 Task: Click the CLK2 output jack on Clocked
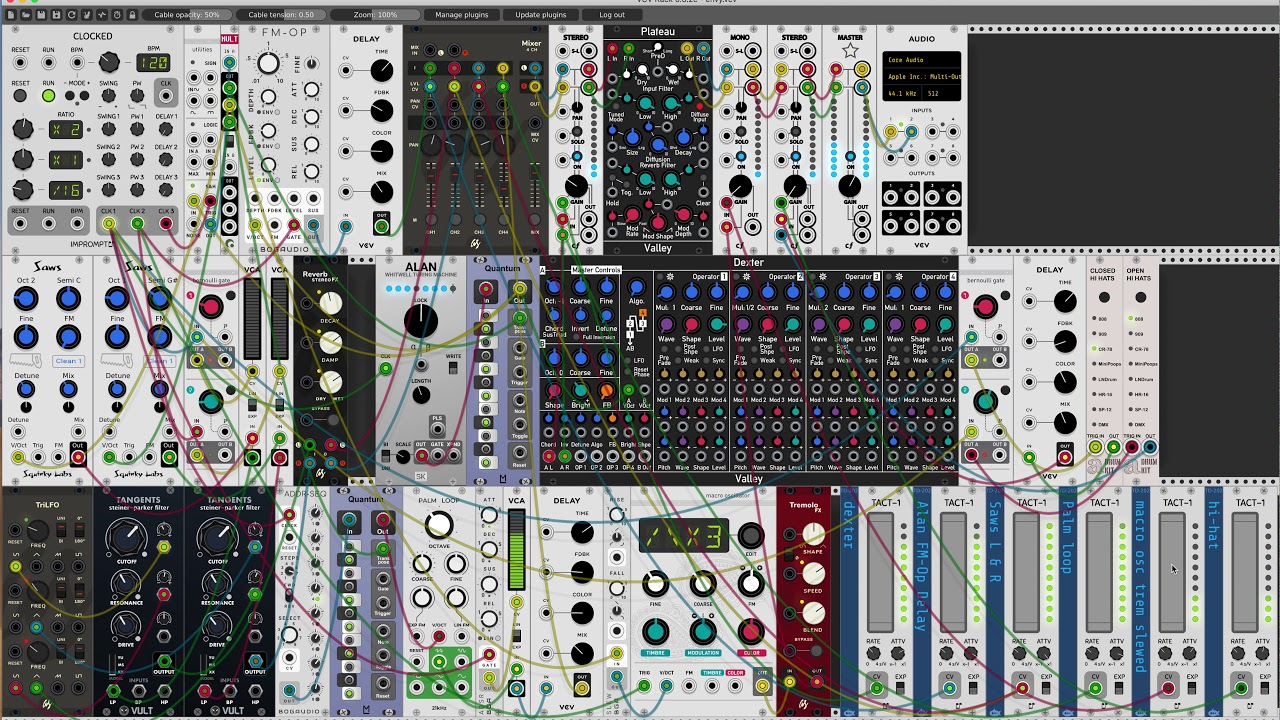pyautogui.click(x=137, y=224)
